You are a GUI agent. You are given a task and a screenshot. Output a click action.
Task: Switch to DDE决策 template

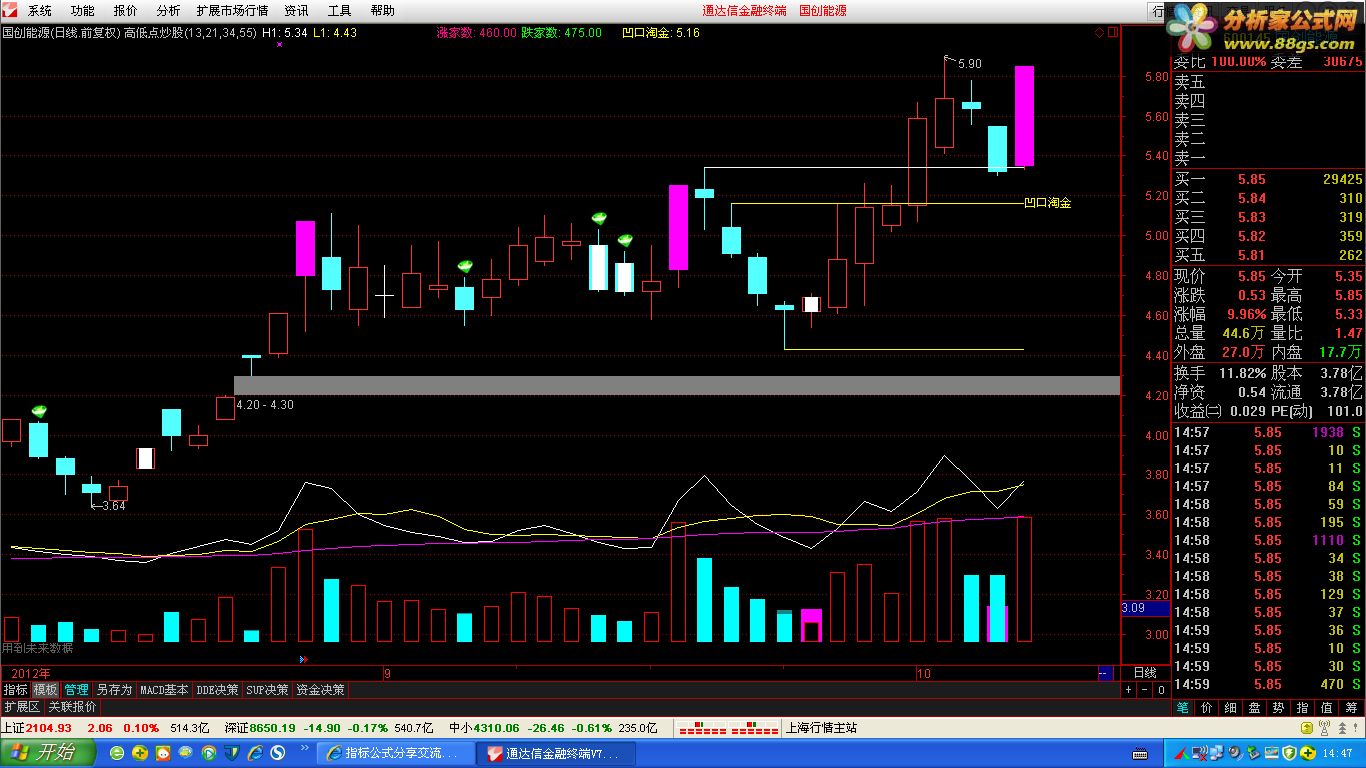[x=217, y=690]
